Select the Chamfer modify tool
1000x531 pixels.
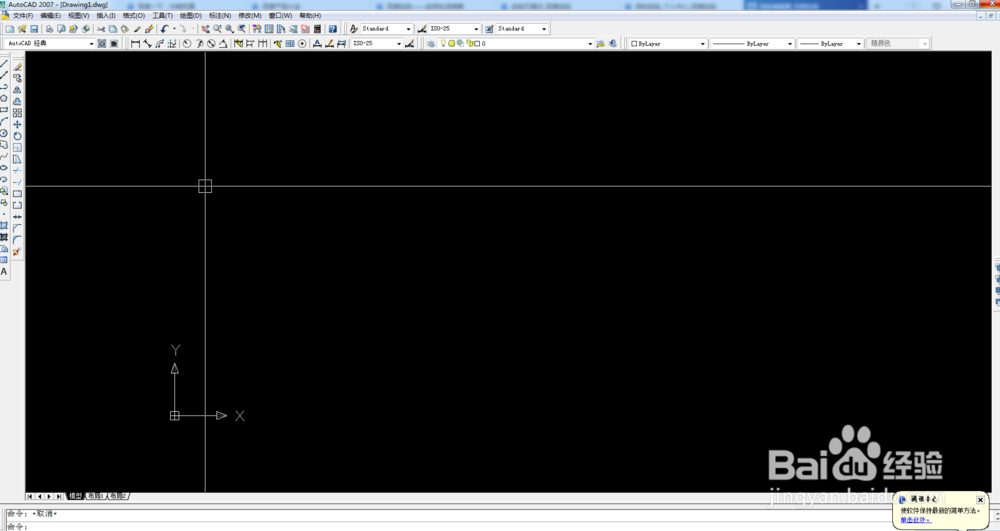[17, 228]
